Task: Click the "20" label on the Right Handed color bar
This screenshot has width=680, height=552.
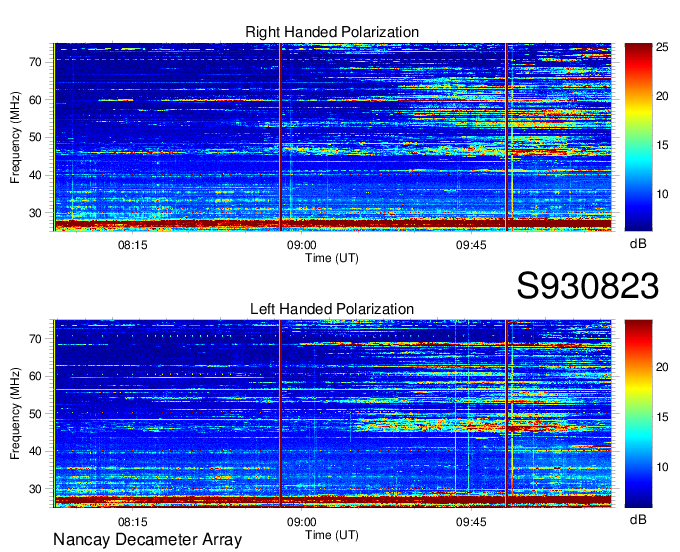Action: [662, 96]
